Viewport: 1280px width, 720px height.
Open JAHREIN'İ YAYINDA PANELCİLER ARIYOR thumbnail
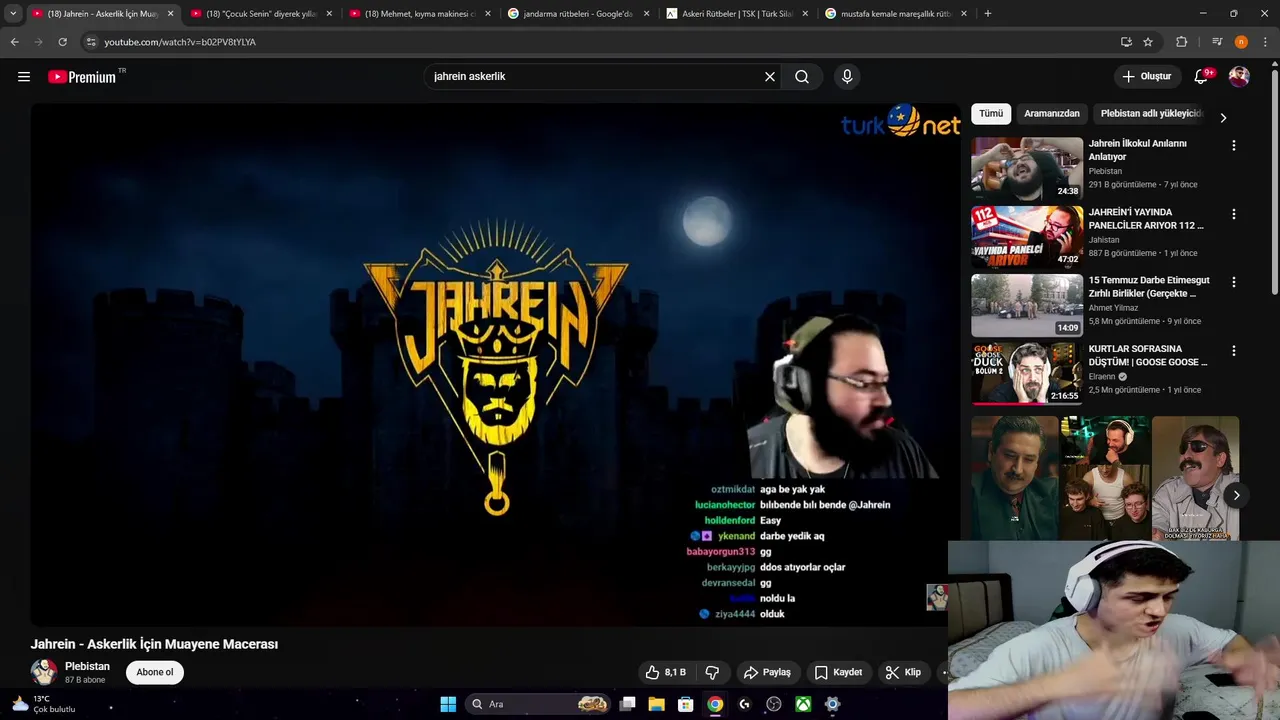(1027, 237)
